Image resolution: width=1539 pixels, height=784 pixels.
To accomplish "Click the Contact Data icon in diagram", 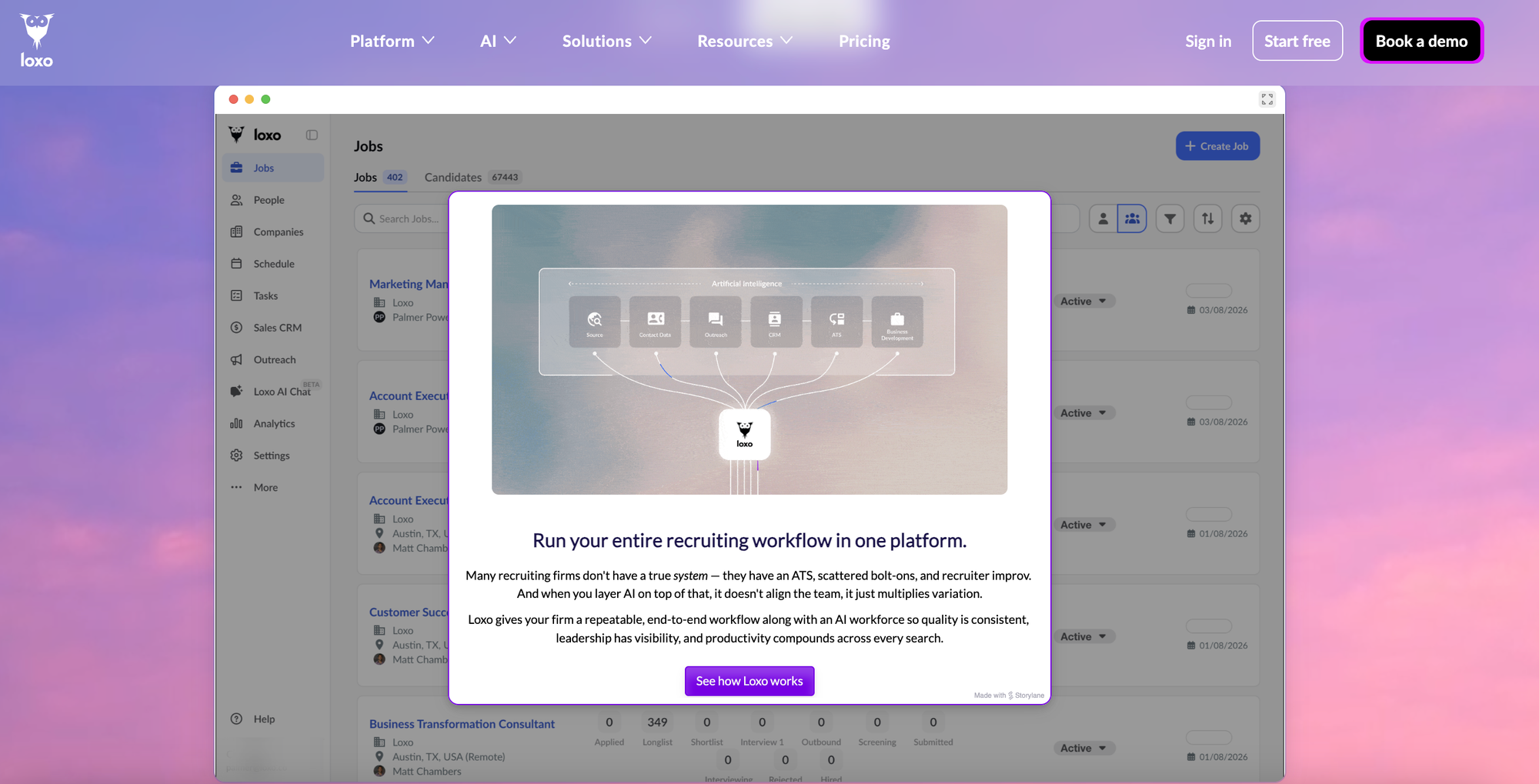I will (655, 322).
